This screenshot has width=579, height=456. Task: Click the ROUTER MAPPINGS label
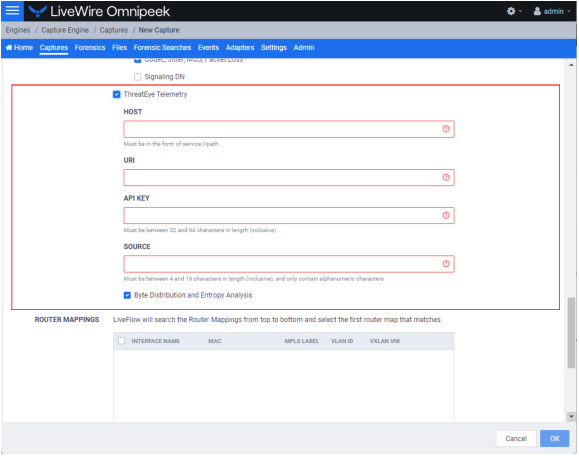tap(67, 320)
